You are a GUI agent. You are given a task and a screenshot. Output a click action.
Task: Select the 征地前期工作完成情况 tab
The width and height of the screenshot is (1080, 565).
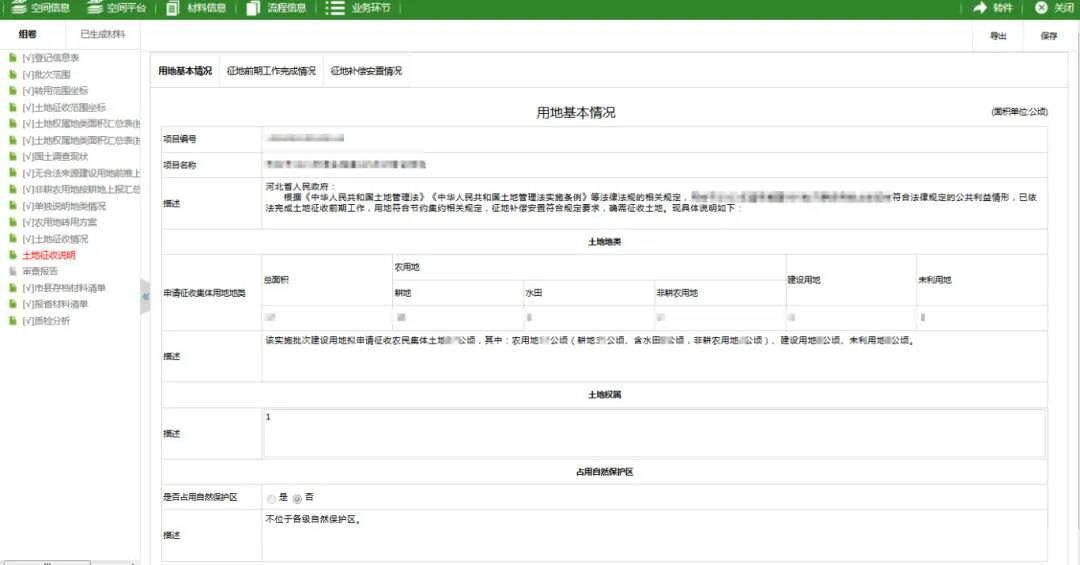pos(271,70)
